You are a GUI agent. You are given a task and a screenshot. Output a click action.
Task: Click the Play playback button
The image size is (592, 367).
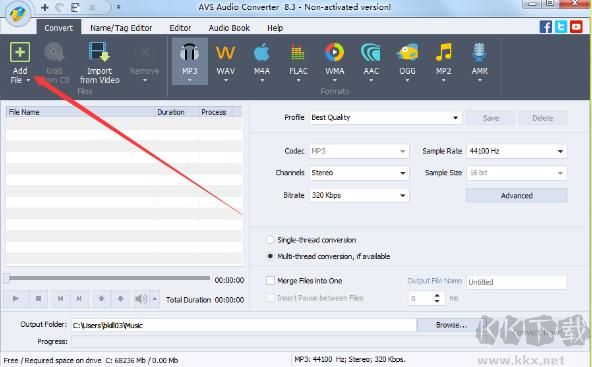16,299
